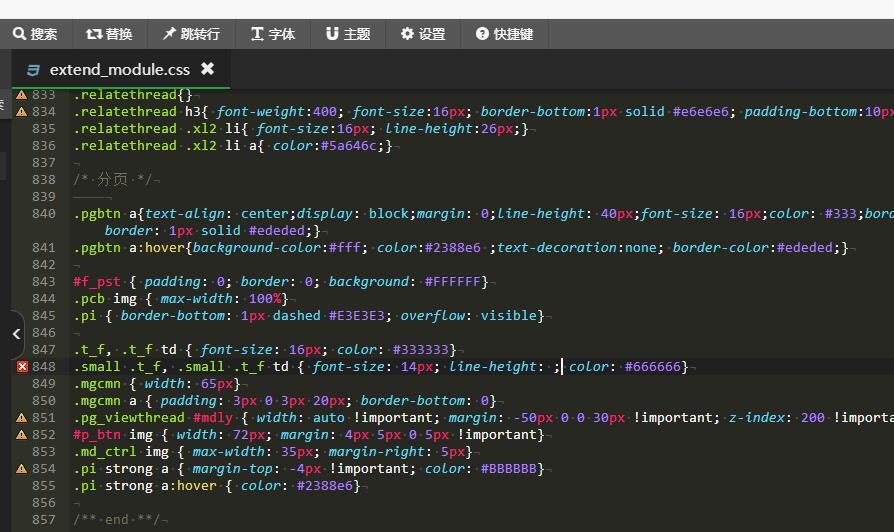Open the 跳转行 go-to-line tool
This screenshot has width=894, height=532.
pyautogui.click(x=190, y=34)
